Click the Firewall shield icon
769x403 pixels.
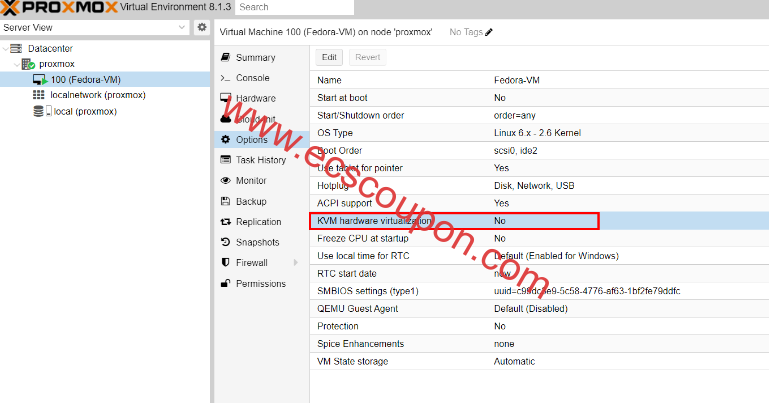click(225, 262)
